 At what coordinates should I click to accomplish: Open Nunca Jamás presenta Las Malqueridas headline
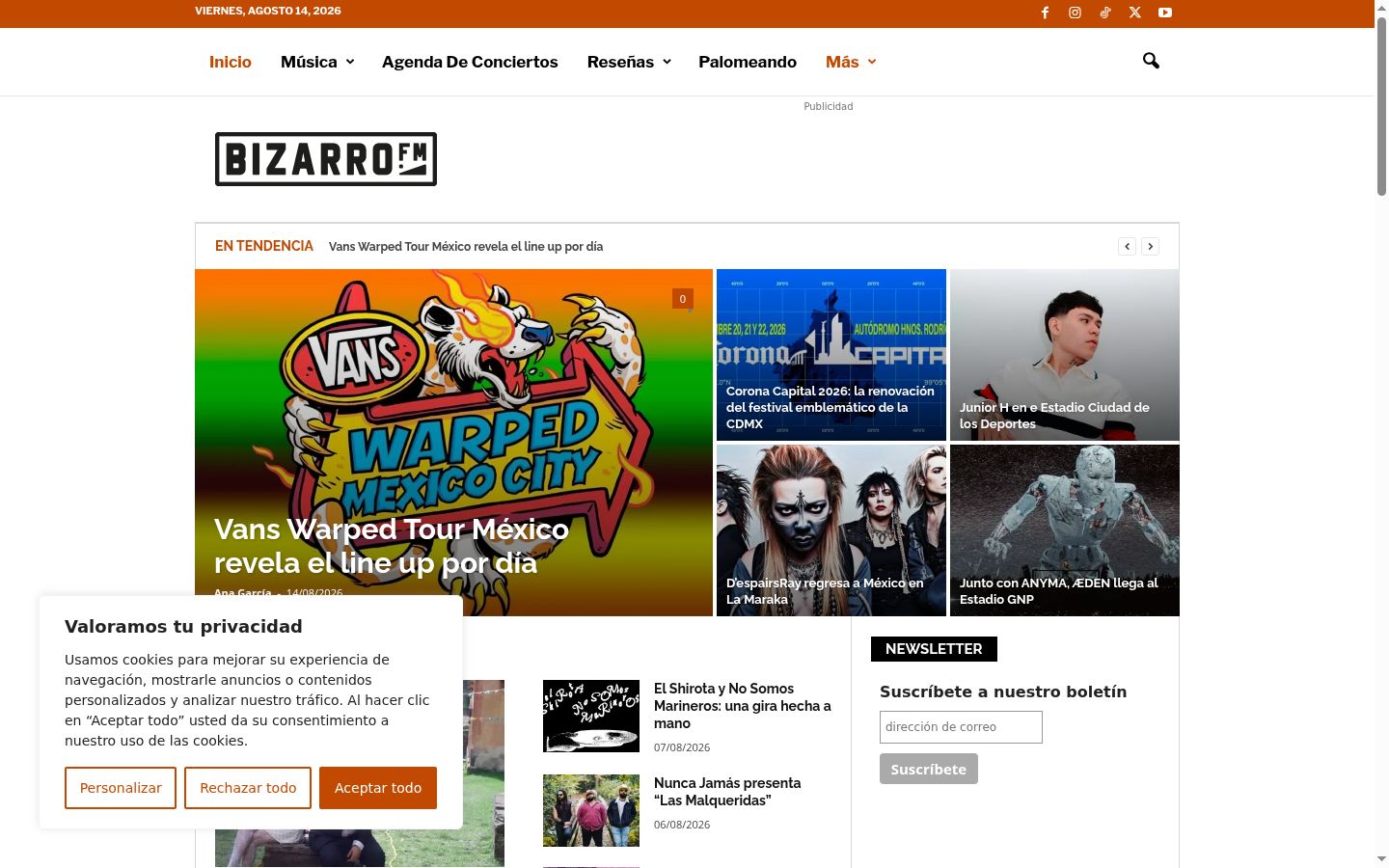[x=727, y=792]
